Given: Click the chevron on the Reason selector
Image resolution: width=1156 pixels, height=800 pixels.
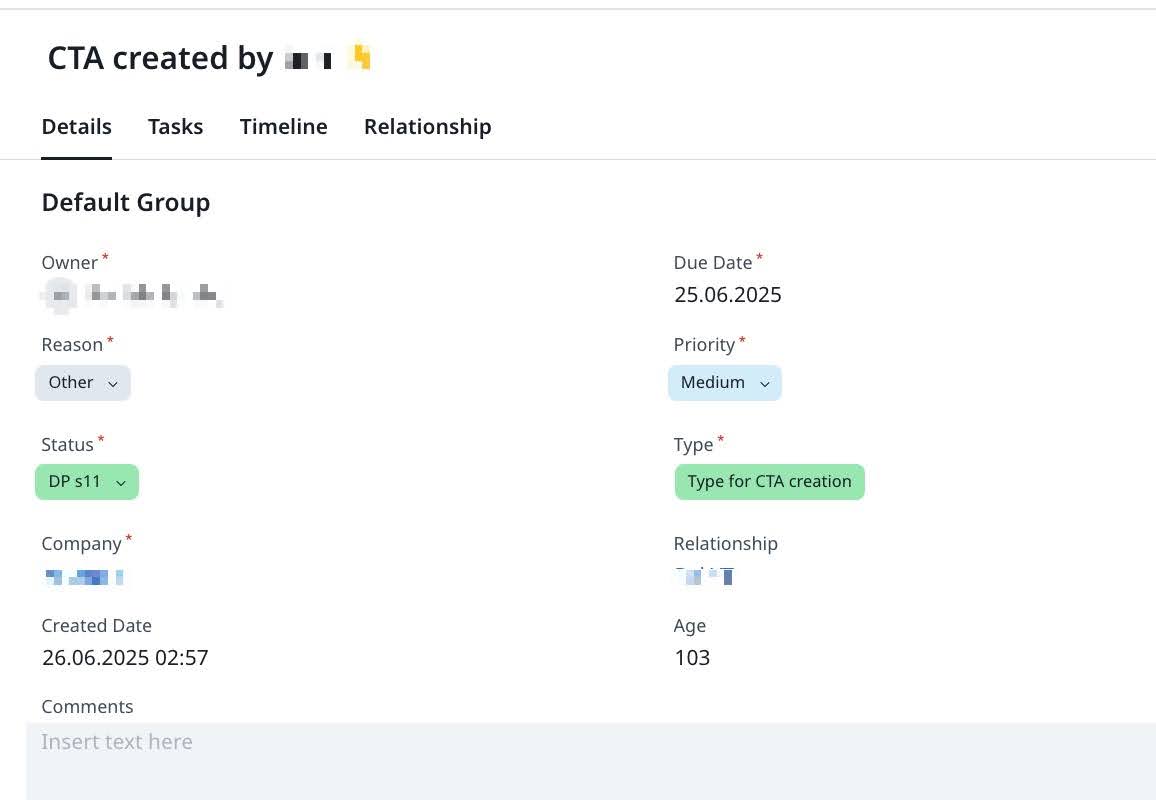Looking at the screenshot, I should 113,383.
